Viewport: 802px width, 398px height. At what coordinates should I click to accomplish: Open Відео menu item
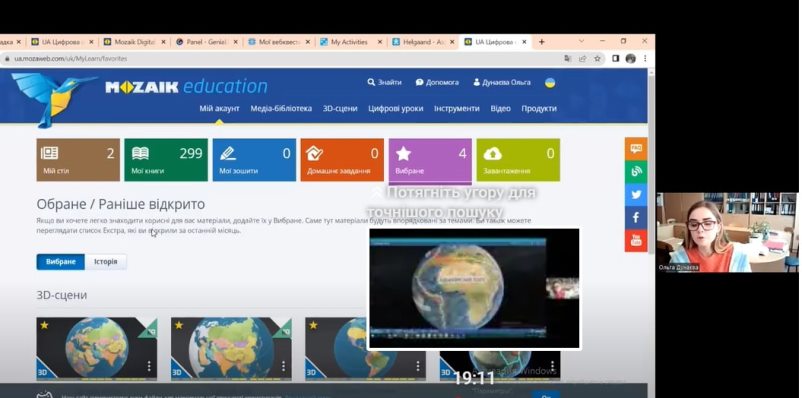[500, 108]
